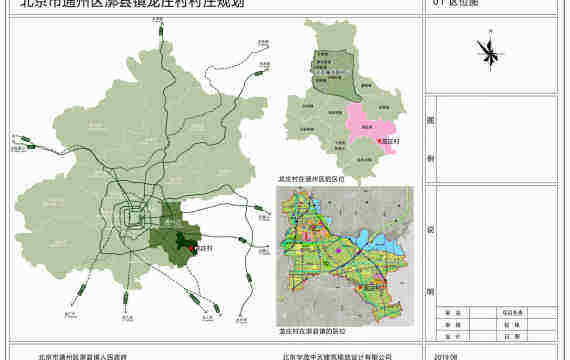This screenshot has height=360, width=570.
Task: Click the highway marker at far left edge
Action: (x=25, y=139)
